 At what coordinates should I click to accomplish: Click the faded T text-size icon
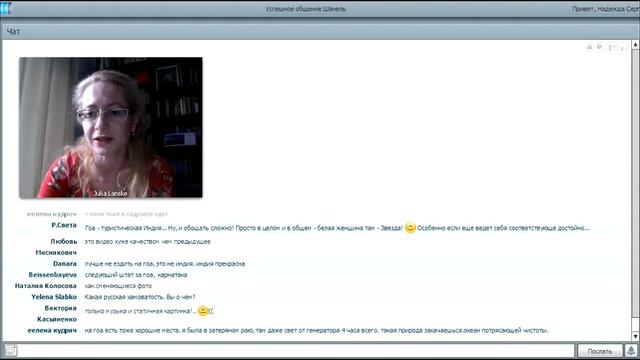pyautogui.click(x=611, y=48)
